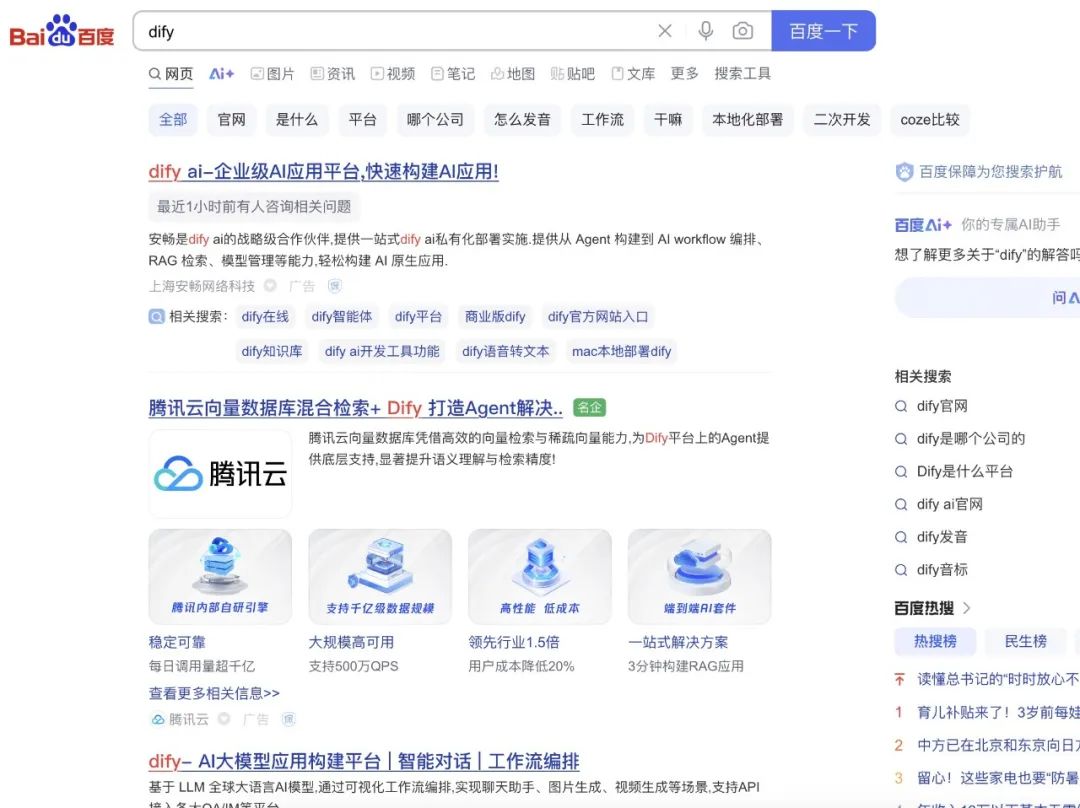The height and width of the screenshot is (808, 1080).
Task: Click 查看更多相关信息>> link
Action: point(214,693)
